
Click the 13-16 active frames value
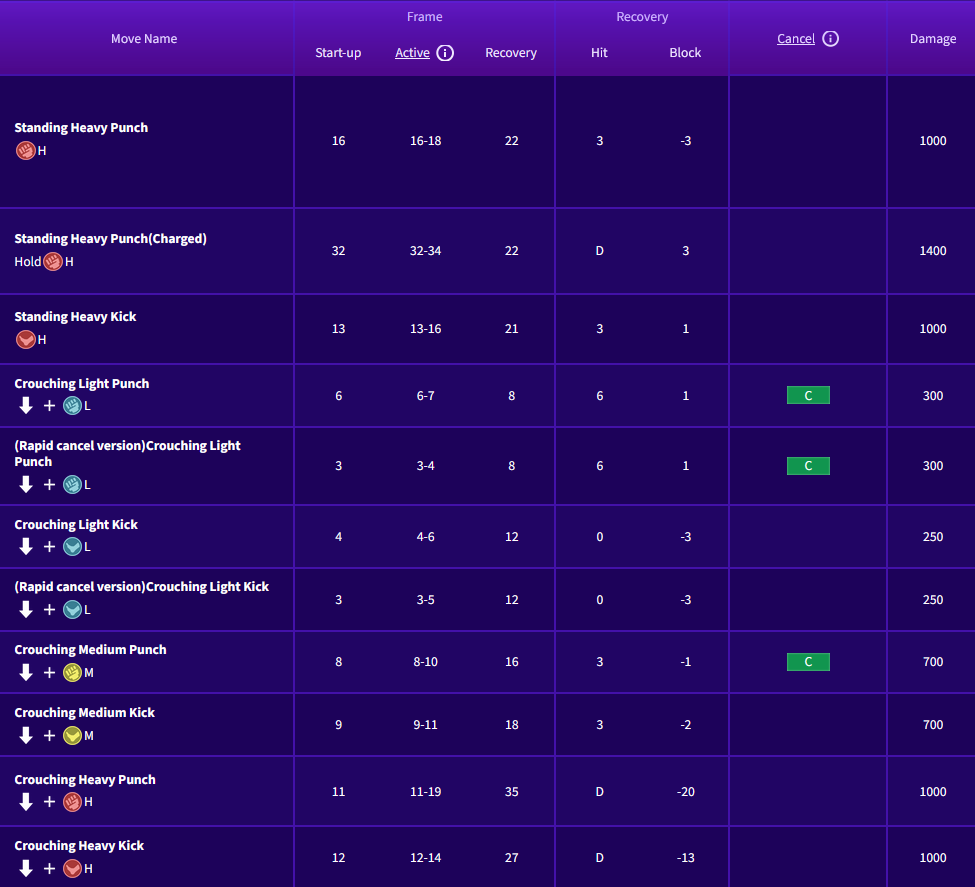click(x=425, y=329)
